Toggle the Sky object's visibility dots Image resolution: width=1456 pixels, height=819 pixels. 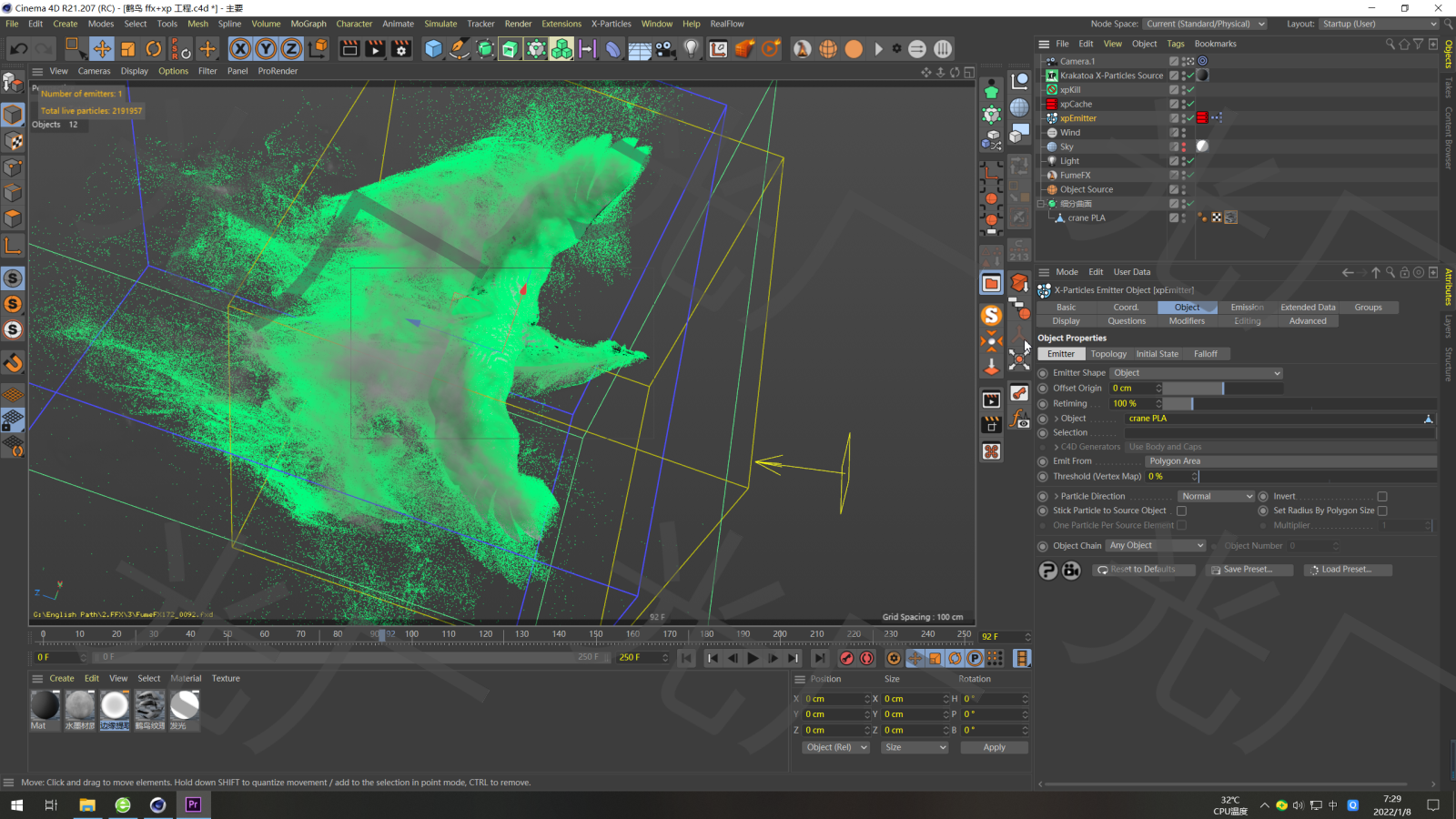pyautogui.click(x=1184, y=147)
